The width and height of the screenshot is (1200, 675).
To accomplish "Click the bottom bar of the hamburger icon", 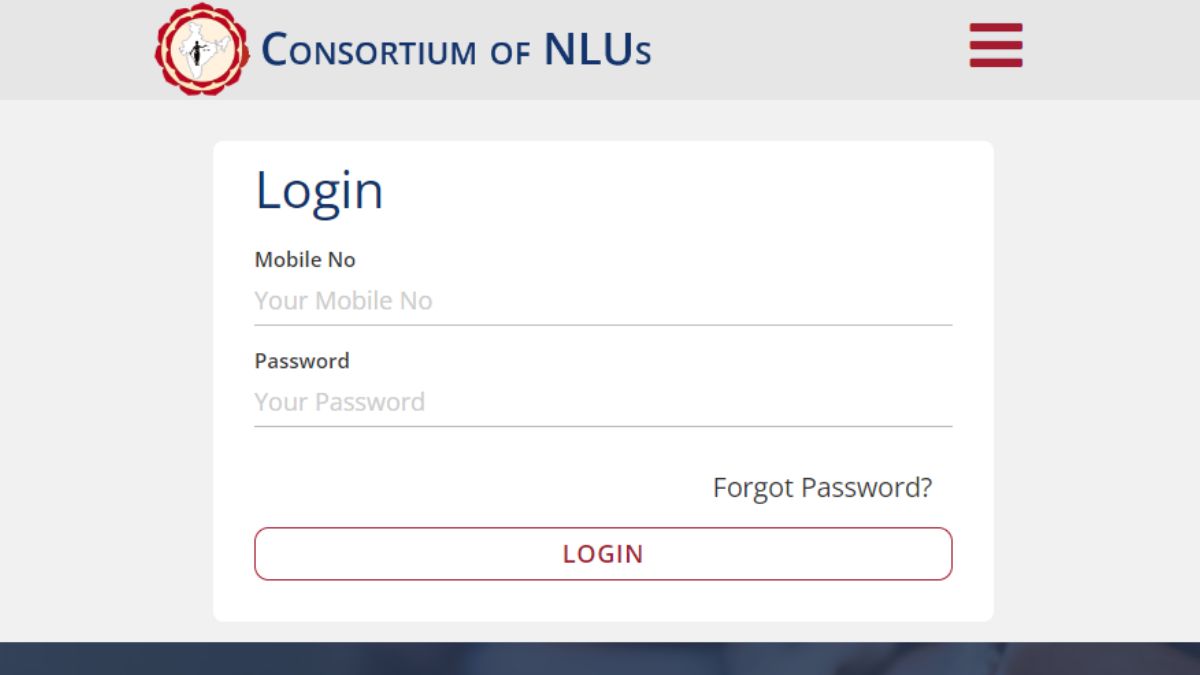I will click(x=996, y=63).
